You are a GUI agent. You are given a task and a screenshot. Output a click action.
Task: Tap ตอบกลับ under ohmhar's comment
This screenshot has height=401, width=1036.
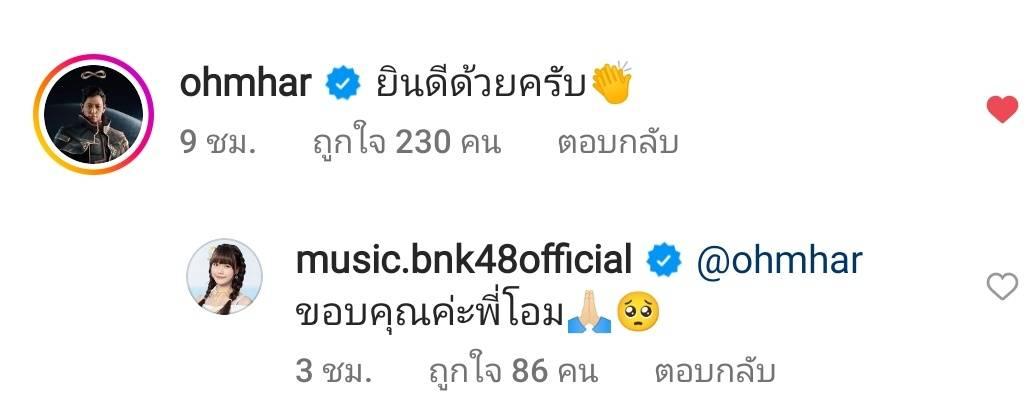point(618,142)
